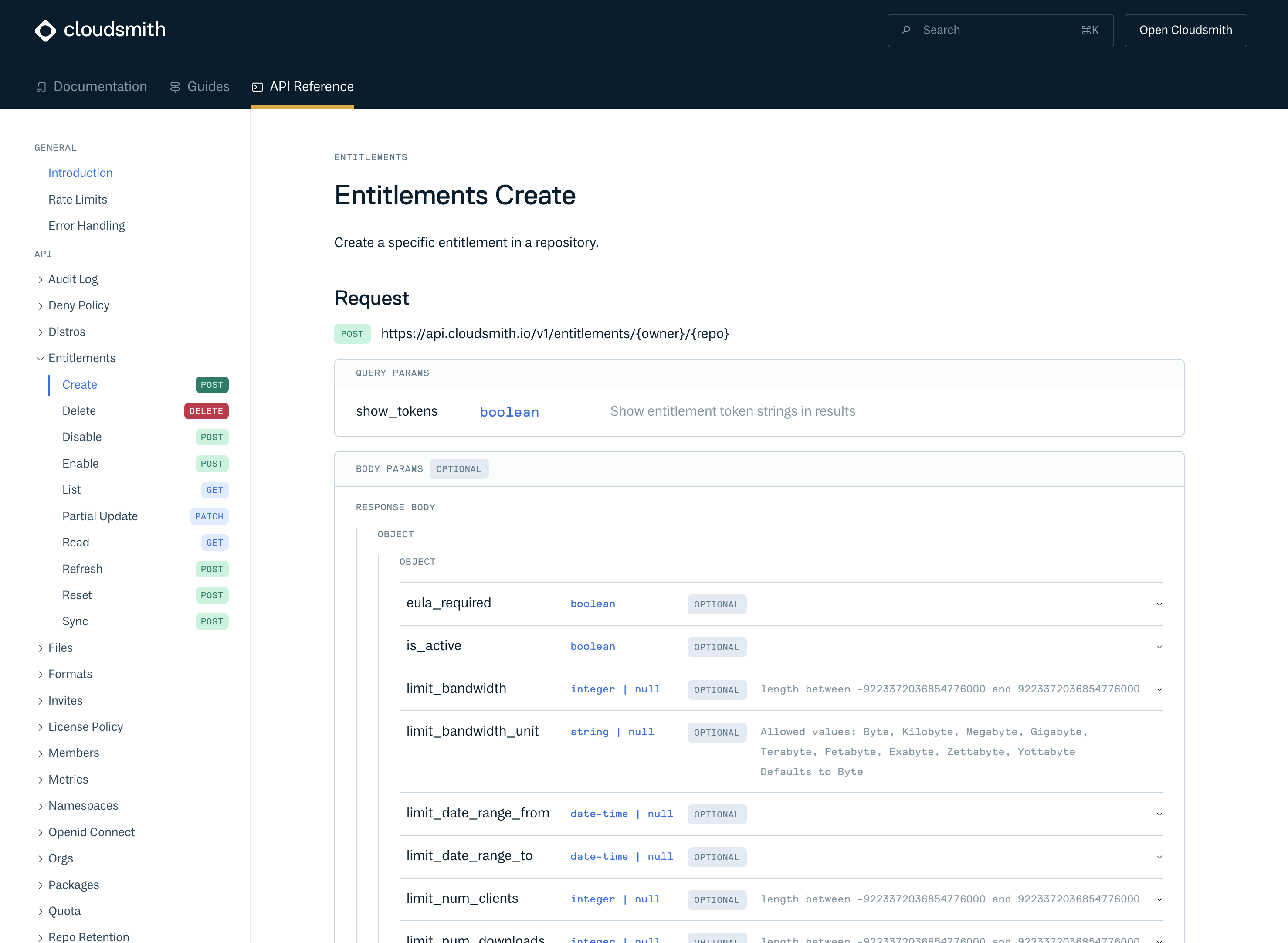The image size is (1288, 943).
Task: Switch to the Guides tab
Action: tap(208, 87)
